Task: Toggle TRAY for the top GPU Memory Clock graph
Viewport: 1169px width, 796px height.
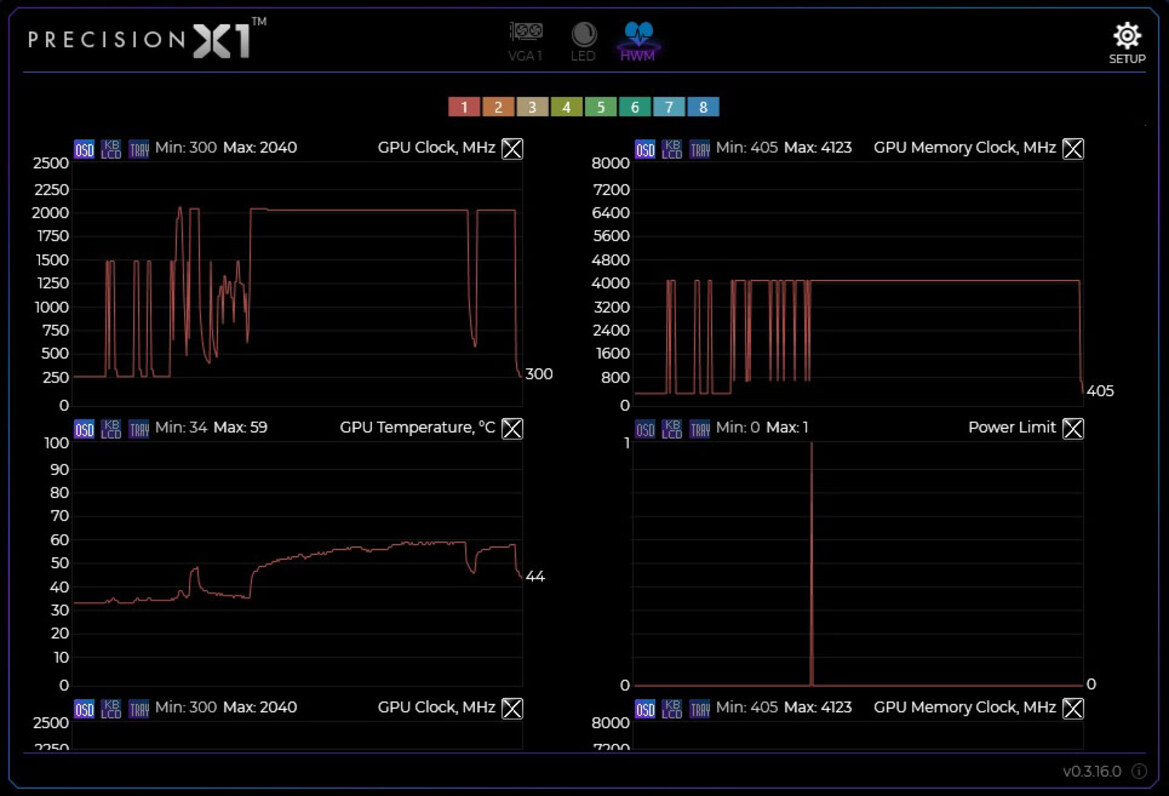Action: coord(699,149)
